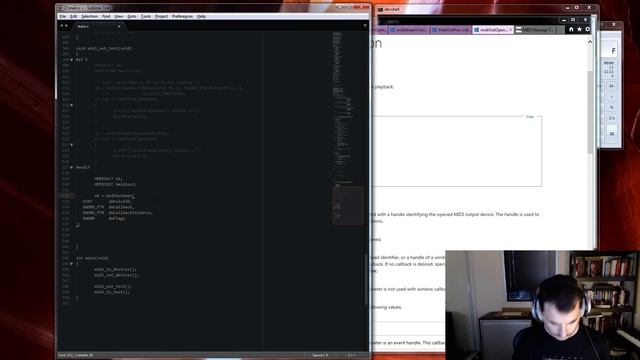Click the C++ syntax selector in status bar
The image size is (640, 360).
(x=351, y=355)
